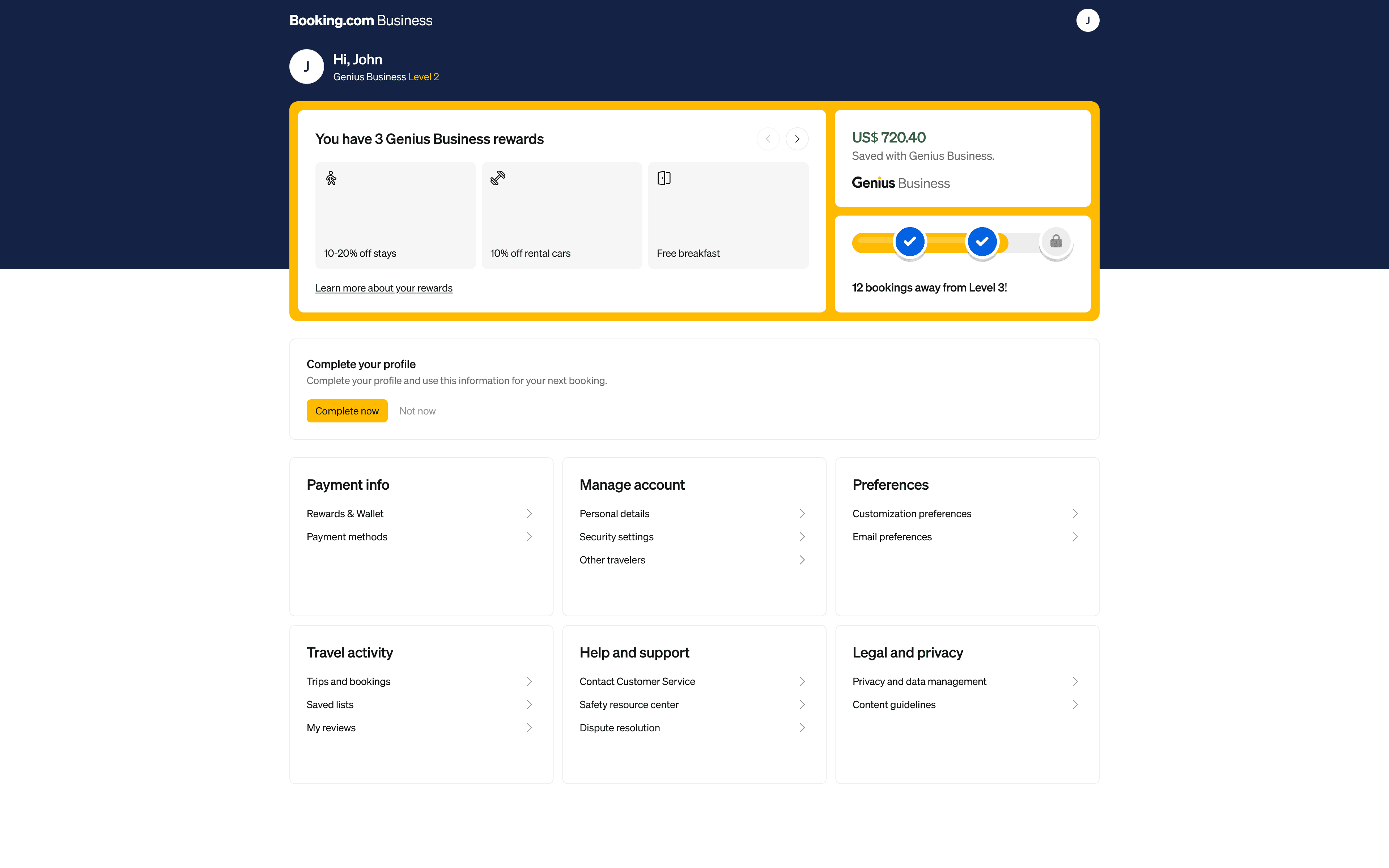Image resolution: width=1389 pixels, height=868 pixels.
Task: Click the previous rewards arrow button
Action: point(768,139)
